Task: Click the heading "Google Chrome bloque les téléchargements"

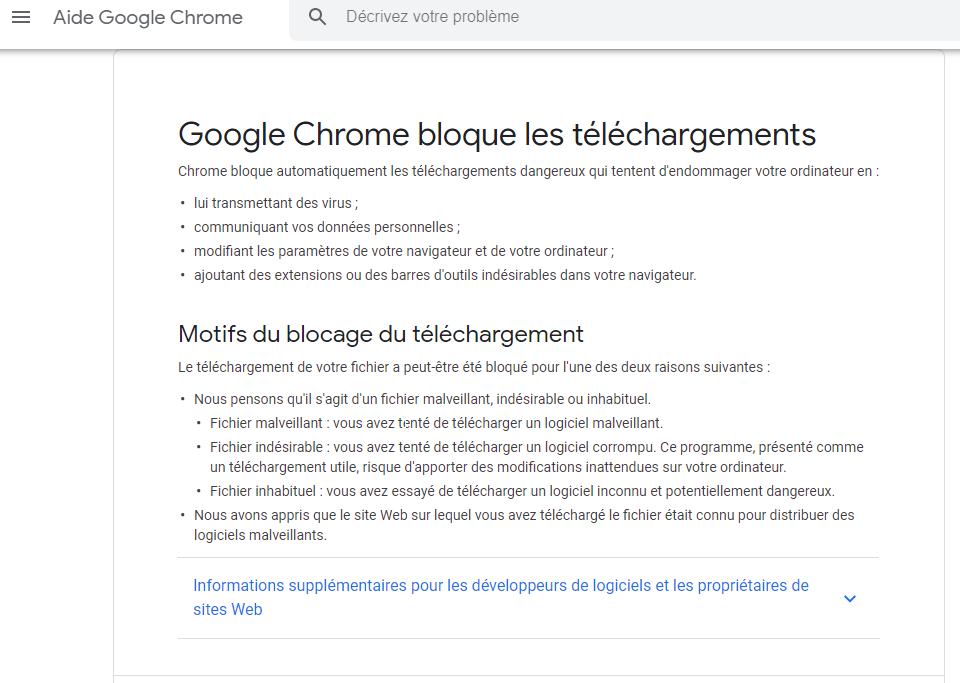Action: (495, 134)
